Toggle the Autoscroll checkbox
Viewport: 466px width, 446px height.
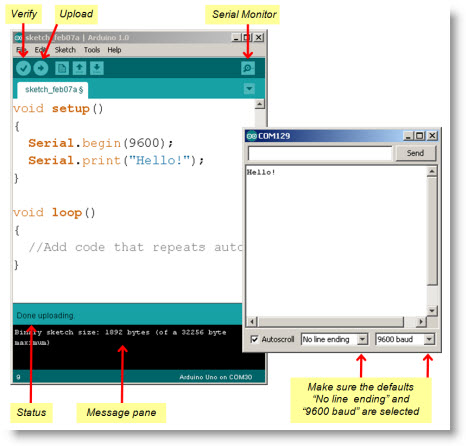click(x=254, y=339)
